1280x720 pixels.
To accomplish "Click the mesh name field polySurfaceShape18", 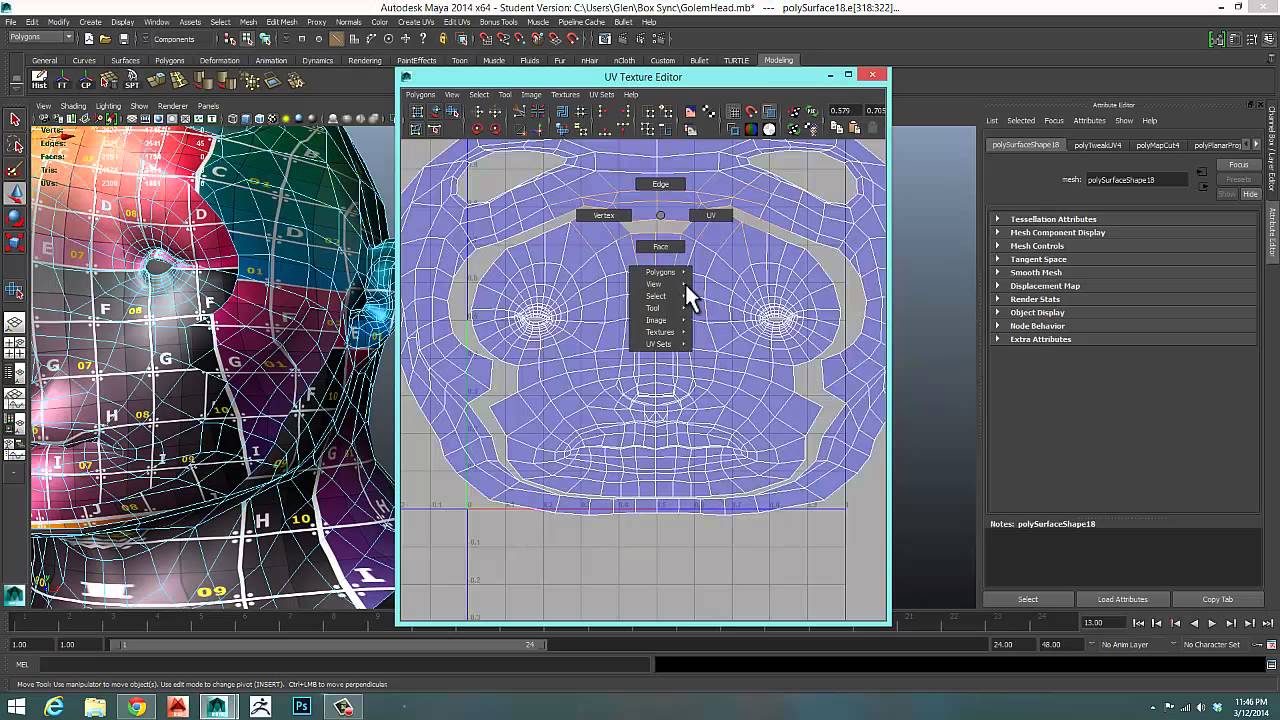I will [1138, 180].
